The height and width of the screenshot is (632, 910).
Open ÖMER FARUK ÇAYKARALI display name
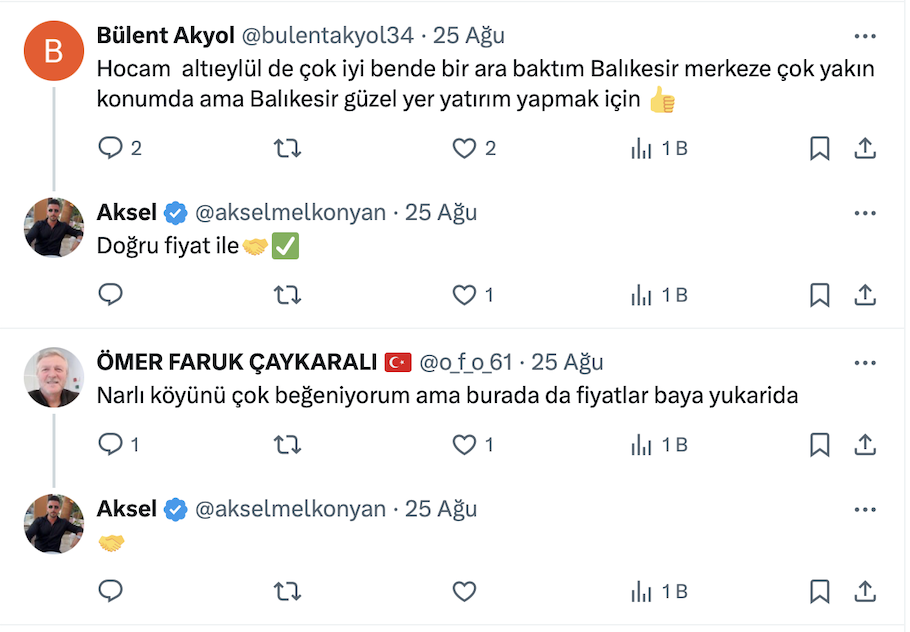237,362
